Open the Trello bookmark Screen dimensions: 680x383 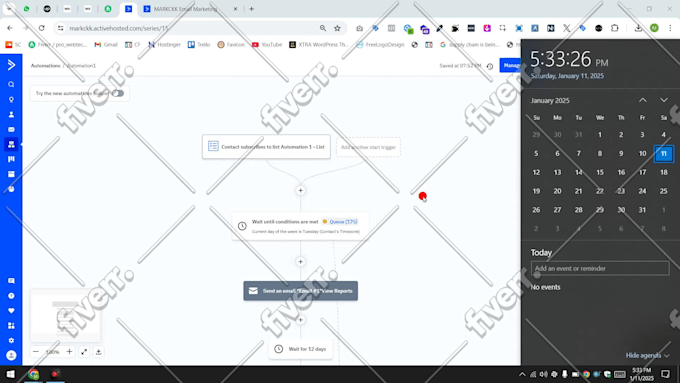pyautogui.click(x=199, y=45)
